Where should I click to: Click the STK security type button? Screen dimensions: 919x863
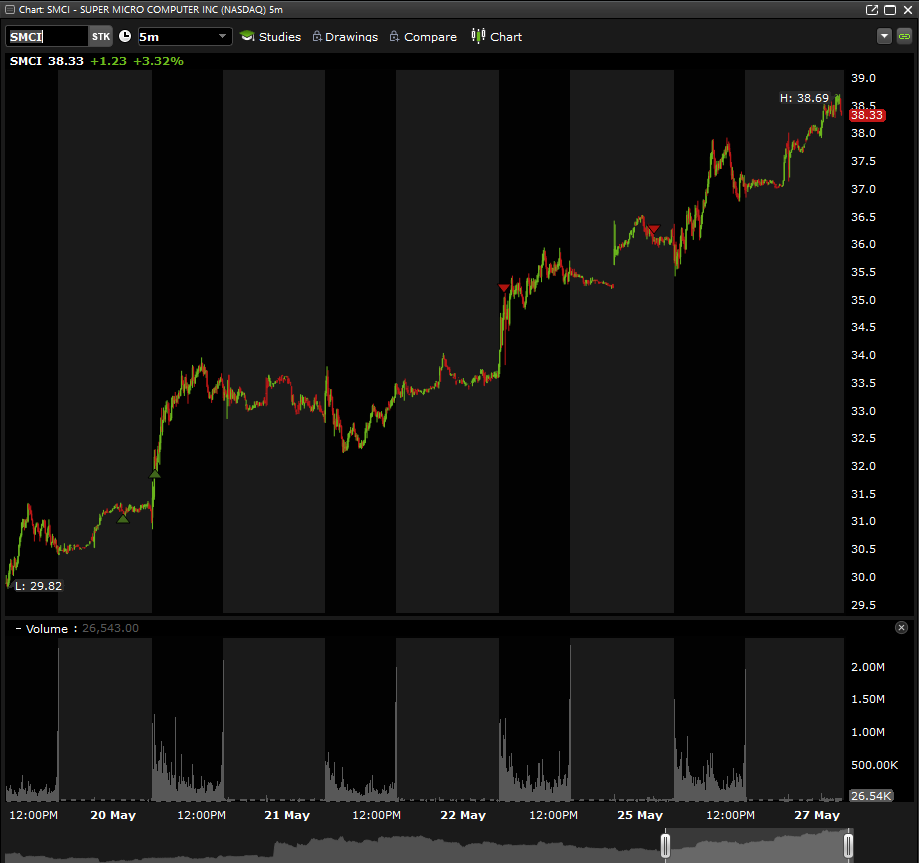pyautogui.click(x=100, y=36)
